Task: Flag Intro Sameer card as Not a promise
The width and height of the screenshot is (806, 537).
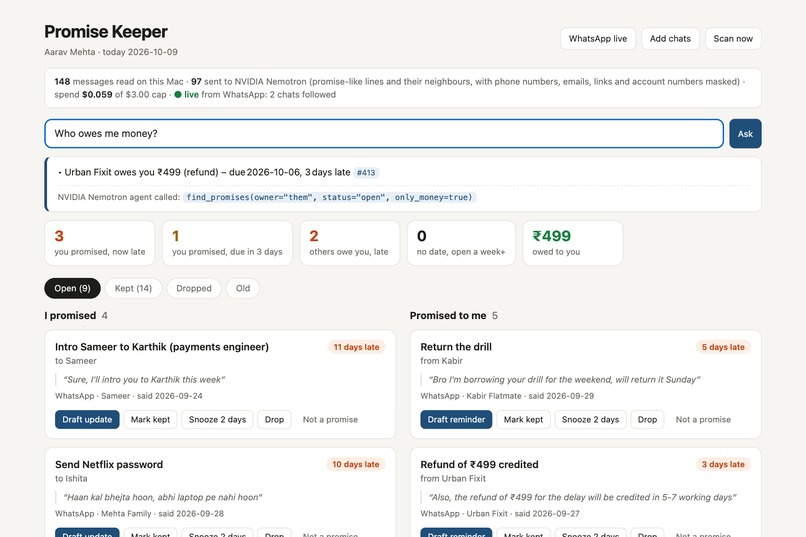Action: point(330,419)
